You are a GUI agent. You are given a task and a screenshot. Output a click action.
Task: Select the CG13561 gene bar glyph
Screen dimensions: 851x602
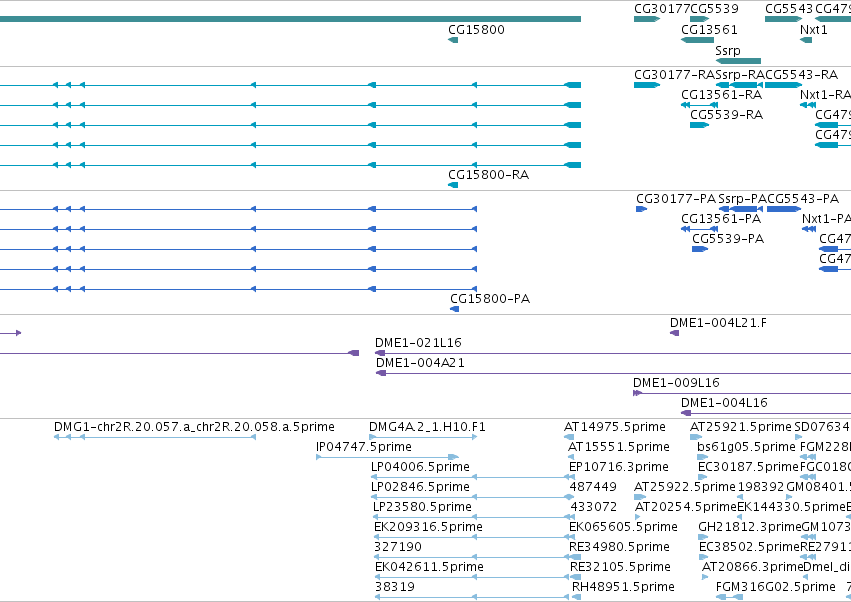coord(697,40)
